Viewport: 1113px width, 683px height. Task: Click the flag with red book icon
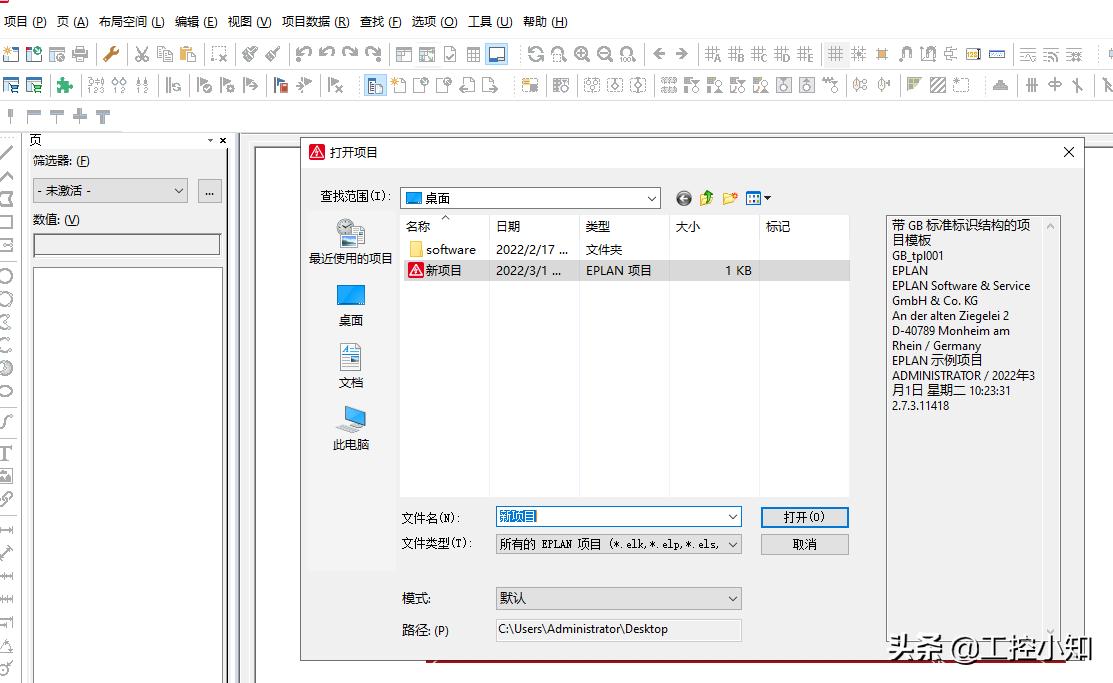[x=280, y=86]
